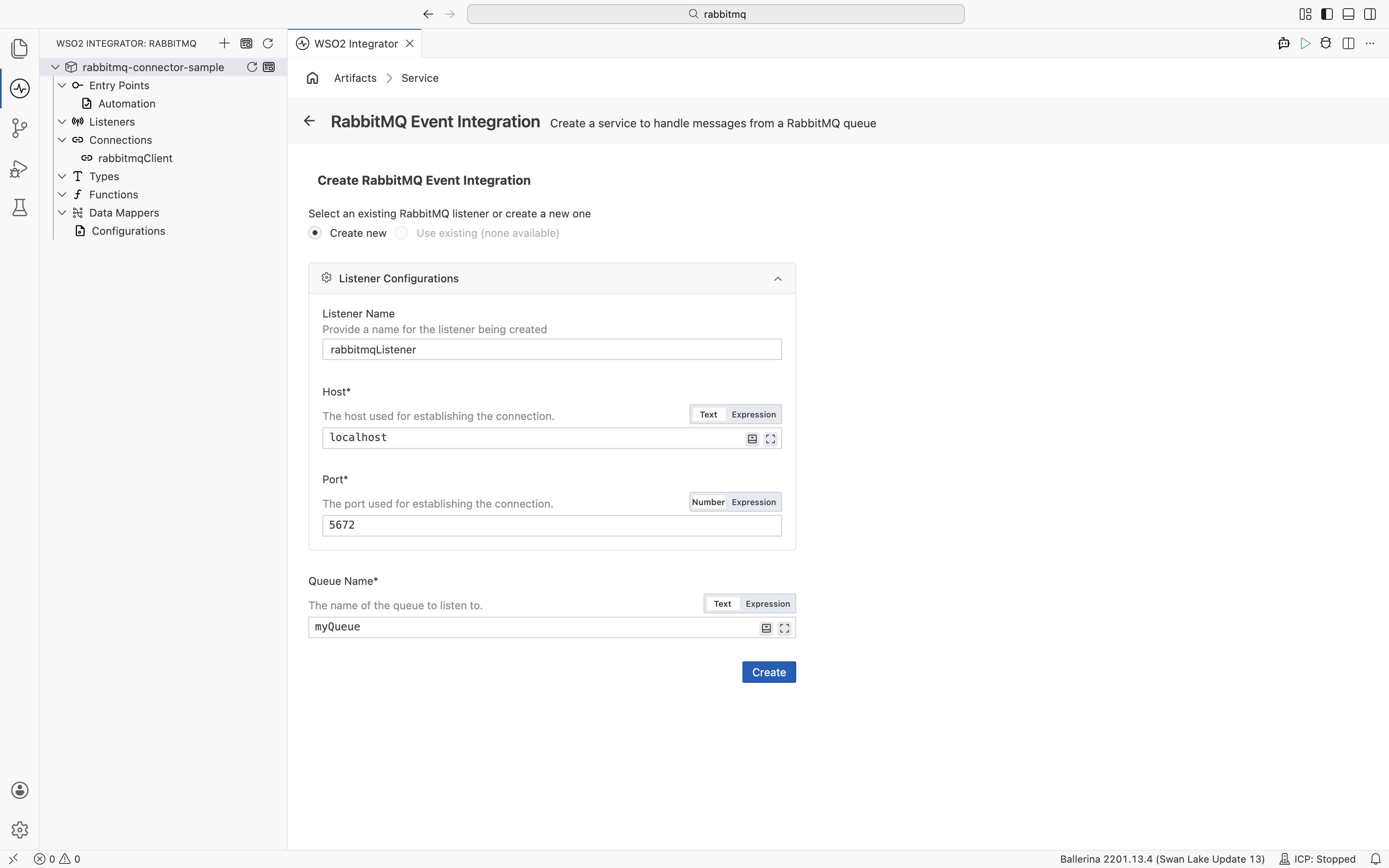
Task: Collapse the Listener Configurations section
Action: pyautogui.click(x=778, y=279)
